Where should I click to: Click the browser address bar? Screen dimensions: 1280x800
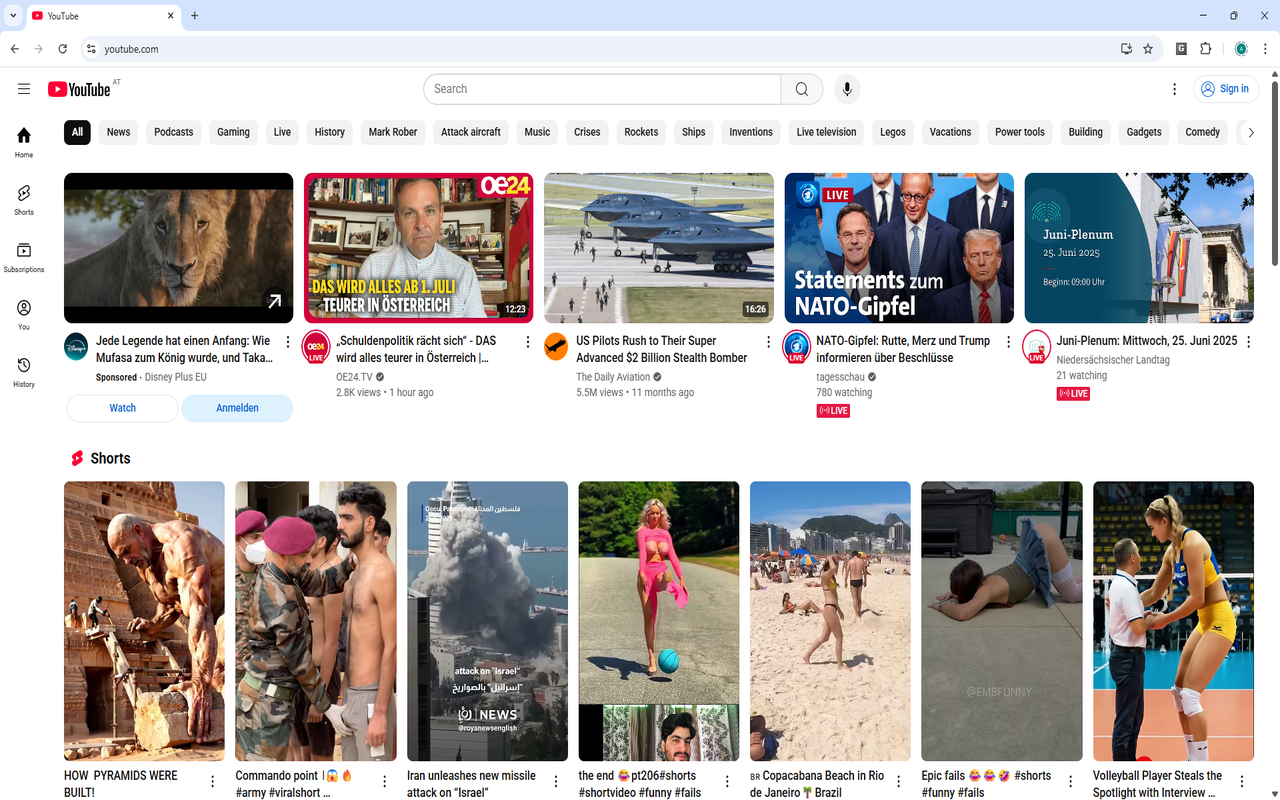(x=600, y=49)
